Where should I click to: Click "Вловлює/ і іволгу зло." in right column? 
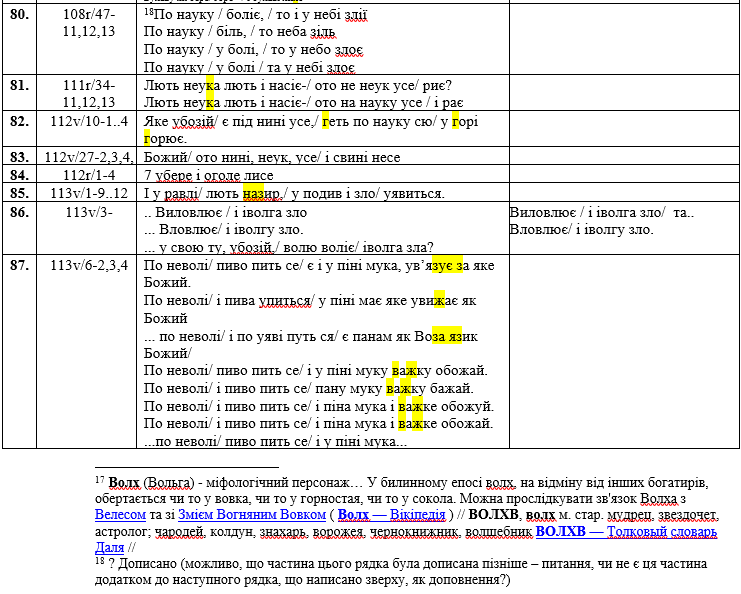581,230
